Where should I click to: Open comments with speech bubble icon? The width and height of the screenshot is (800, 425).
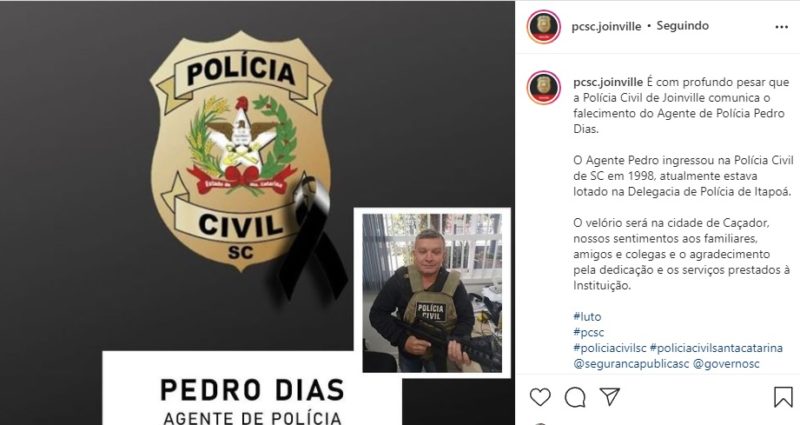(575, 396)
